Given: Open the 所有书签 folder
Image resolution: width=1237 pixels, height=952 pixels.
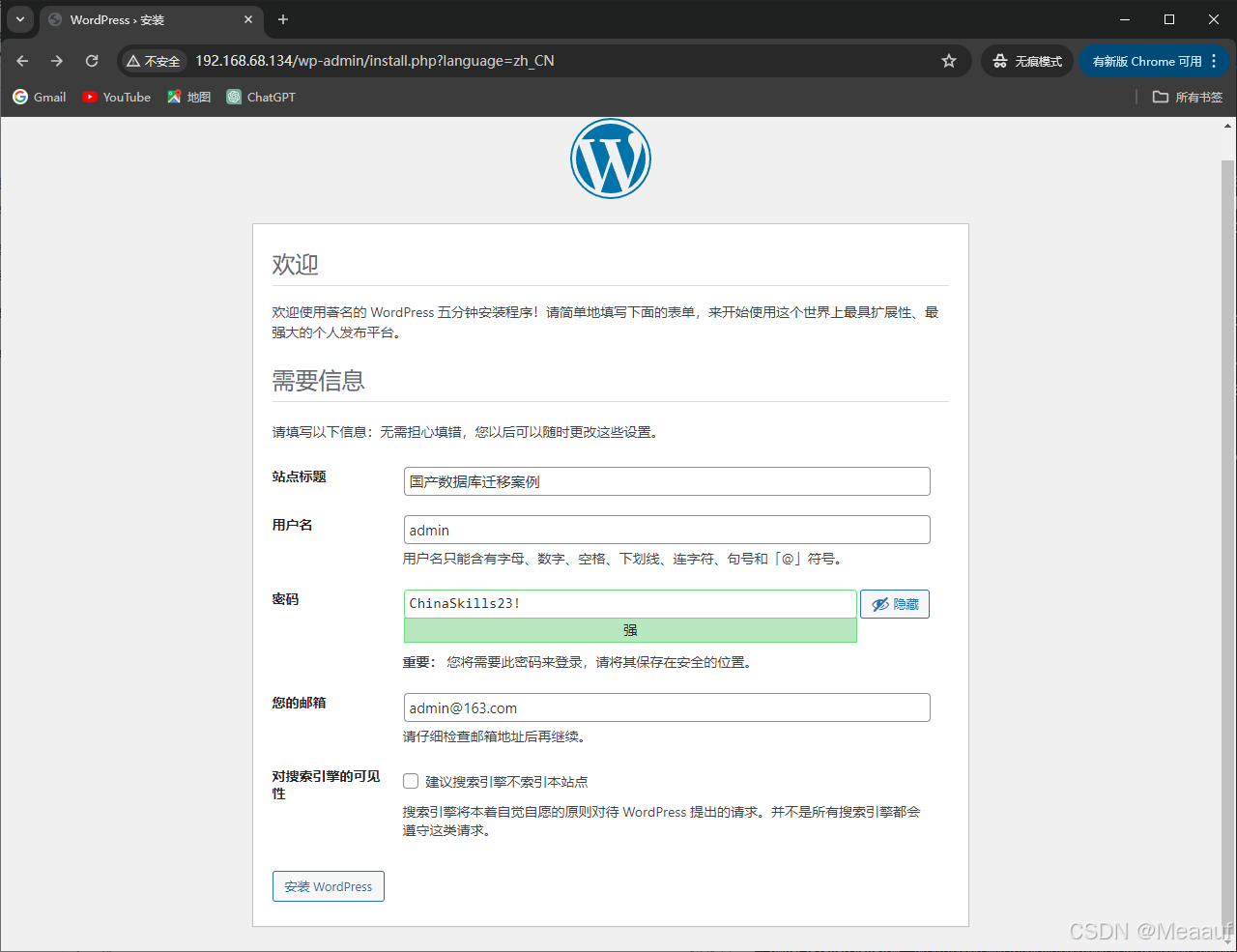Looking at the screenshot, I should point(1188,97).
